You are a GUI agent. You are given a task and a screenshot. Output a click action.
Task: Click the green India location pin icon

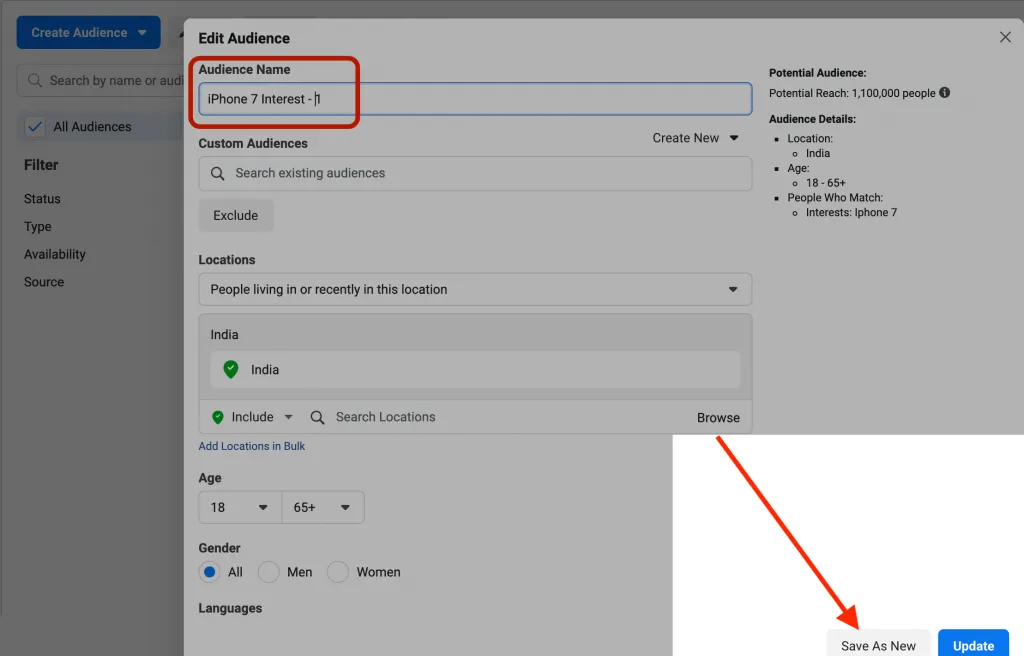[231, 369]
